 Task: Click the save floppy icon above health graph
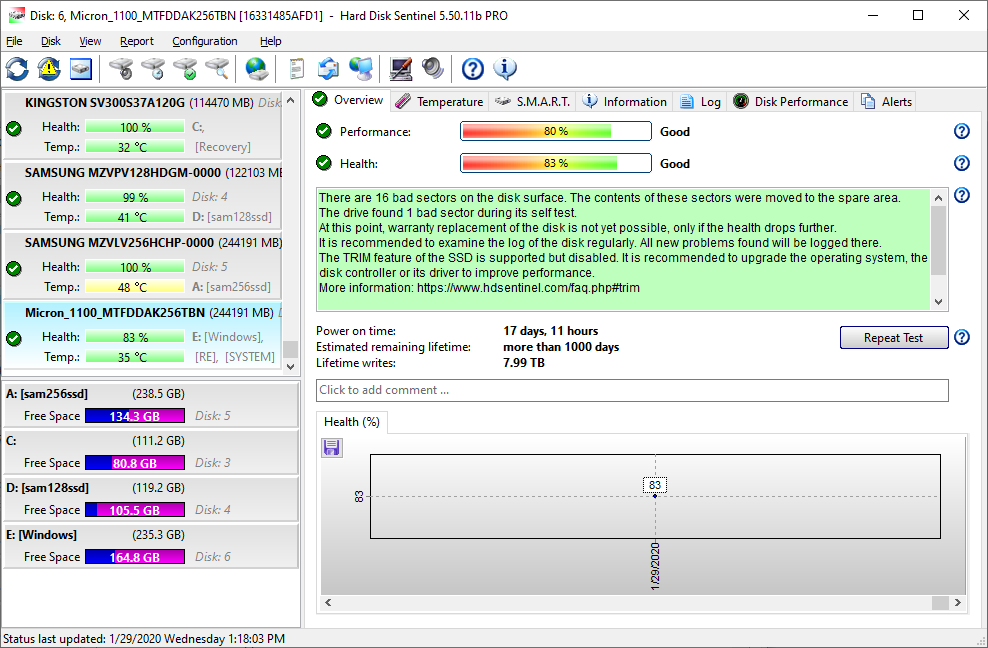pyautogui.click(x=331, y=448)
